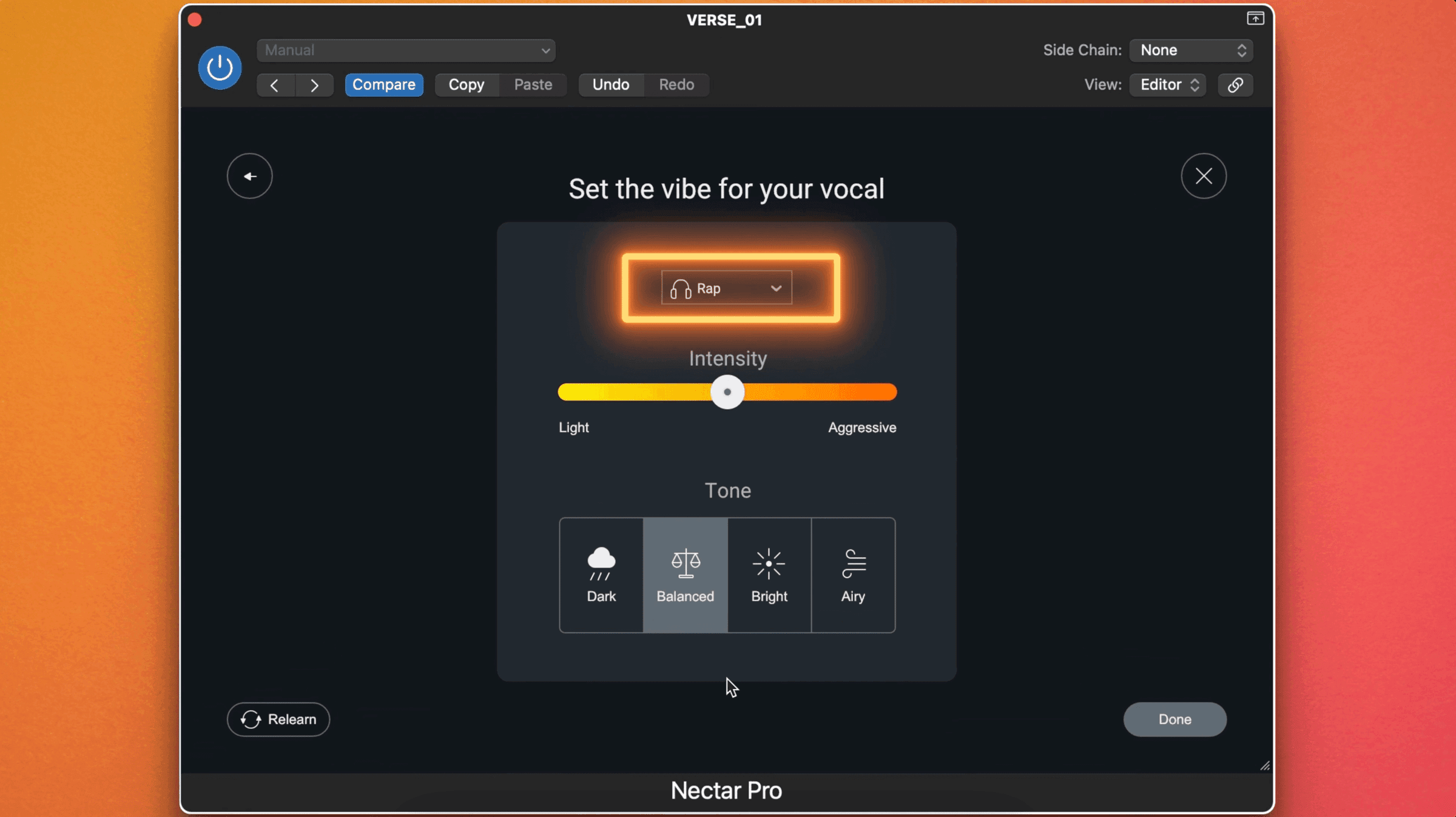1456x817 pixels.
Task: Click the window expand icon top right
Action: 1255,19
